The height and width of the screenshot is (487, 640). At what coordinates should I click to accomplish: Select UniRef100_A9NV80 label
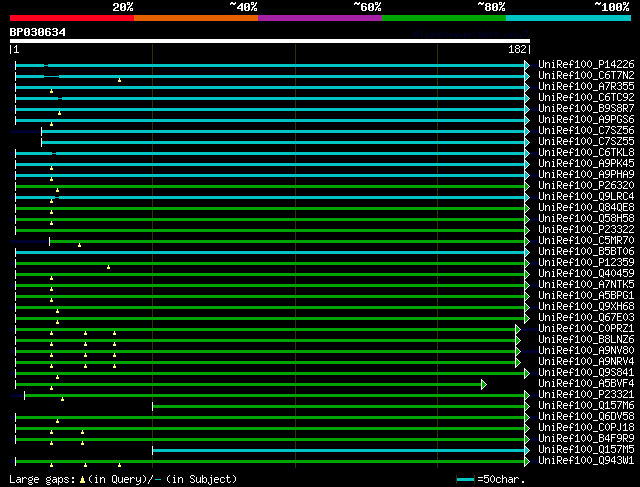pyautogui.click(x=586, y=351)
